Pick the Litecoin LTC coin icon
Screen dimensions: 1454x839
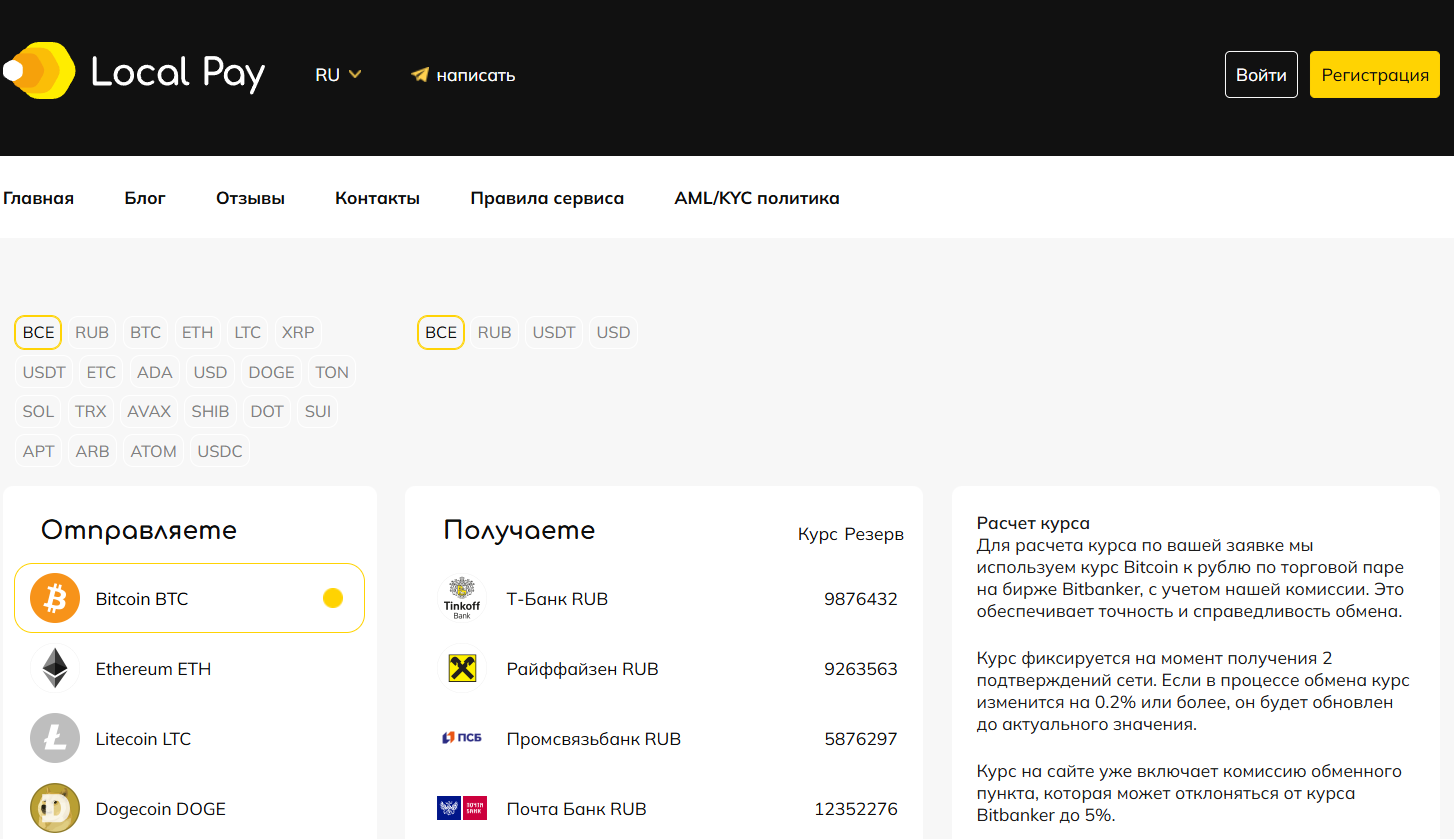tap(55, 739)
